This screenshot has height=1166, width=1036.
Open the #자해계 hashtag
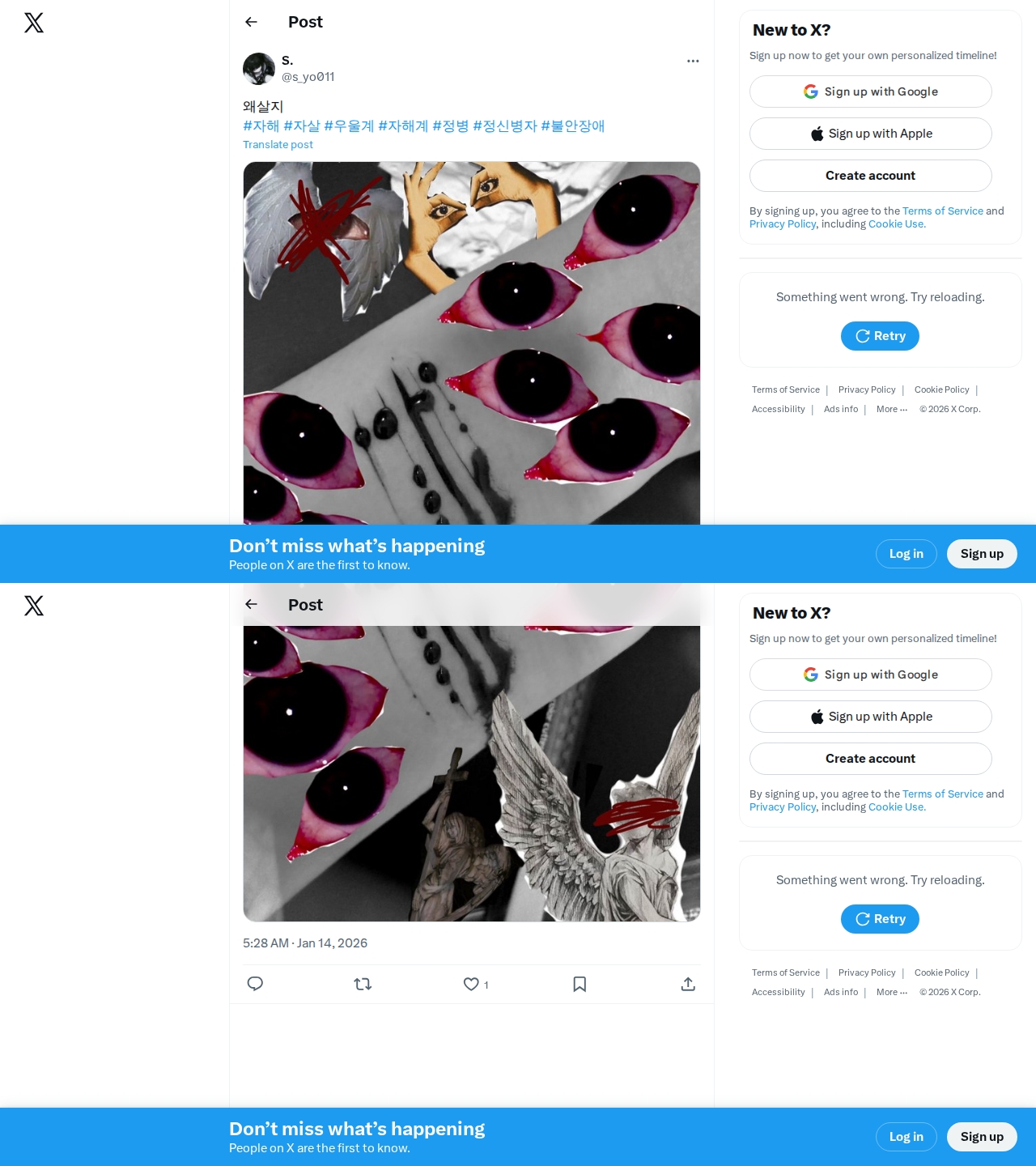pos(403,126)
